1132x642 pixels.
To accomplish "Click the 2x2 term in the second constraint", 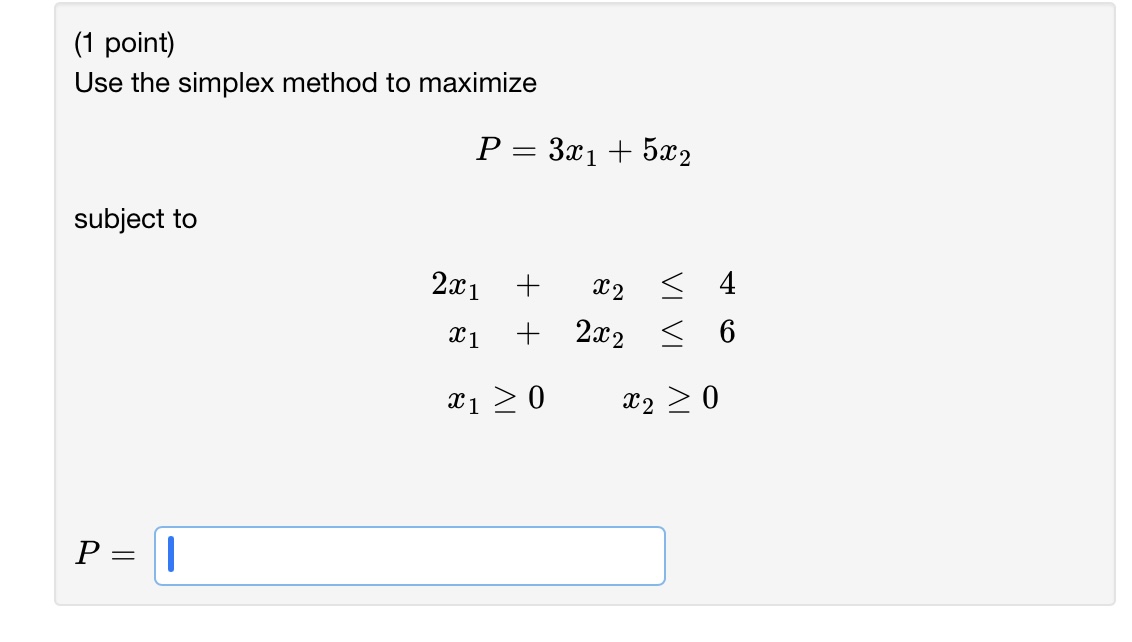I will [x=600, y=334].
